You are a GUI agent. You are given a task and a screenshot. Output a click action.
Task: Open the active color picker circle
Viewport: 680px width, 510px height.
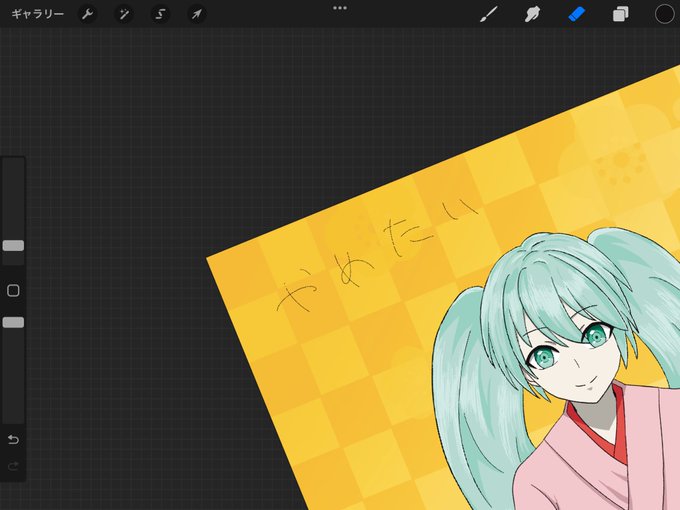(x=664, y=14)
